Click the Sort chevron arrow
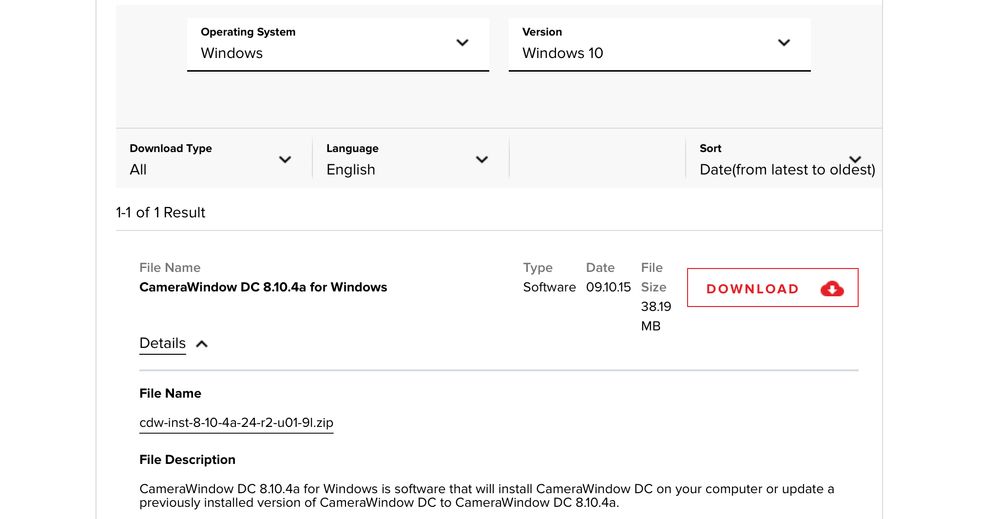This screenshot has width=998, height=519. pyautogui.click(x=855, y=159)
